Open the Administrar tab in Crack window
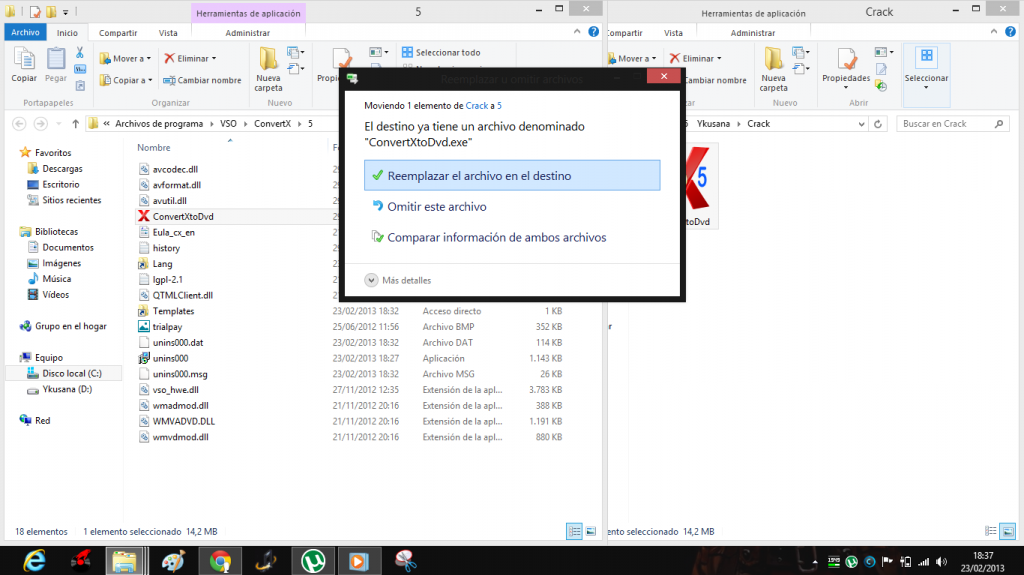The width and height of the screenshot is (1024, 575). (x=752, y=33)
